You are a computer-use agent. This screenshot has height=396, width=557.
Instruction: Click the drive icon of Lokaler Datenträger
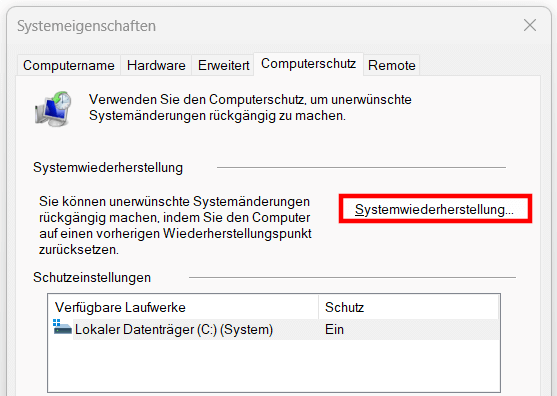pos(62,327)
